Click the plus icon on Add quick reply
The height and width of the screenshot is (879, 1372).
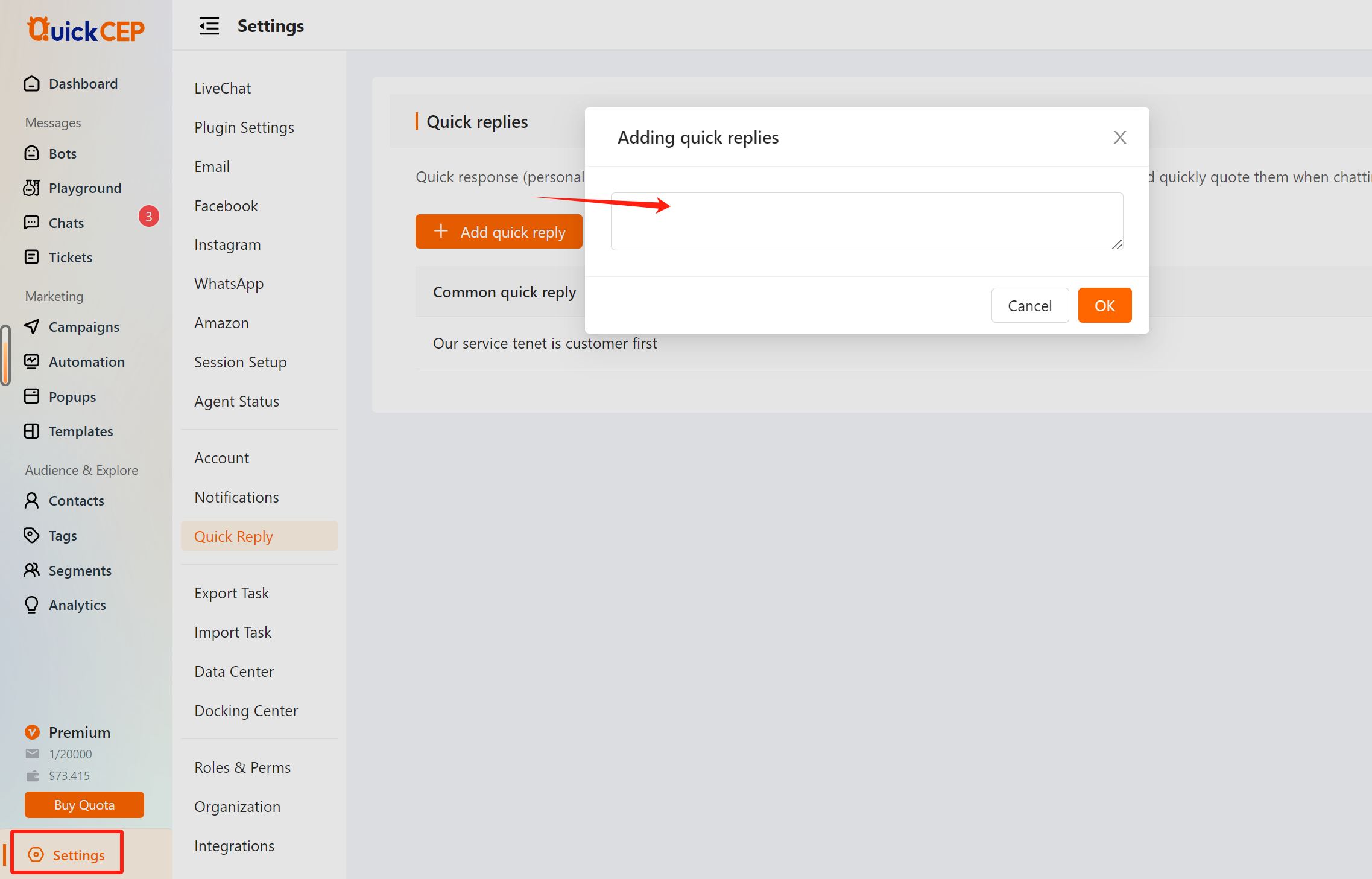[441, 231]
